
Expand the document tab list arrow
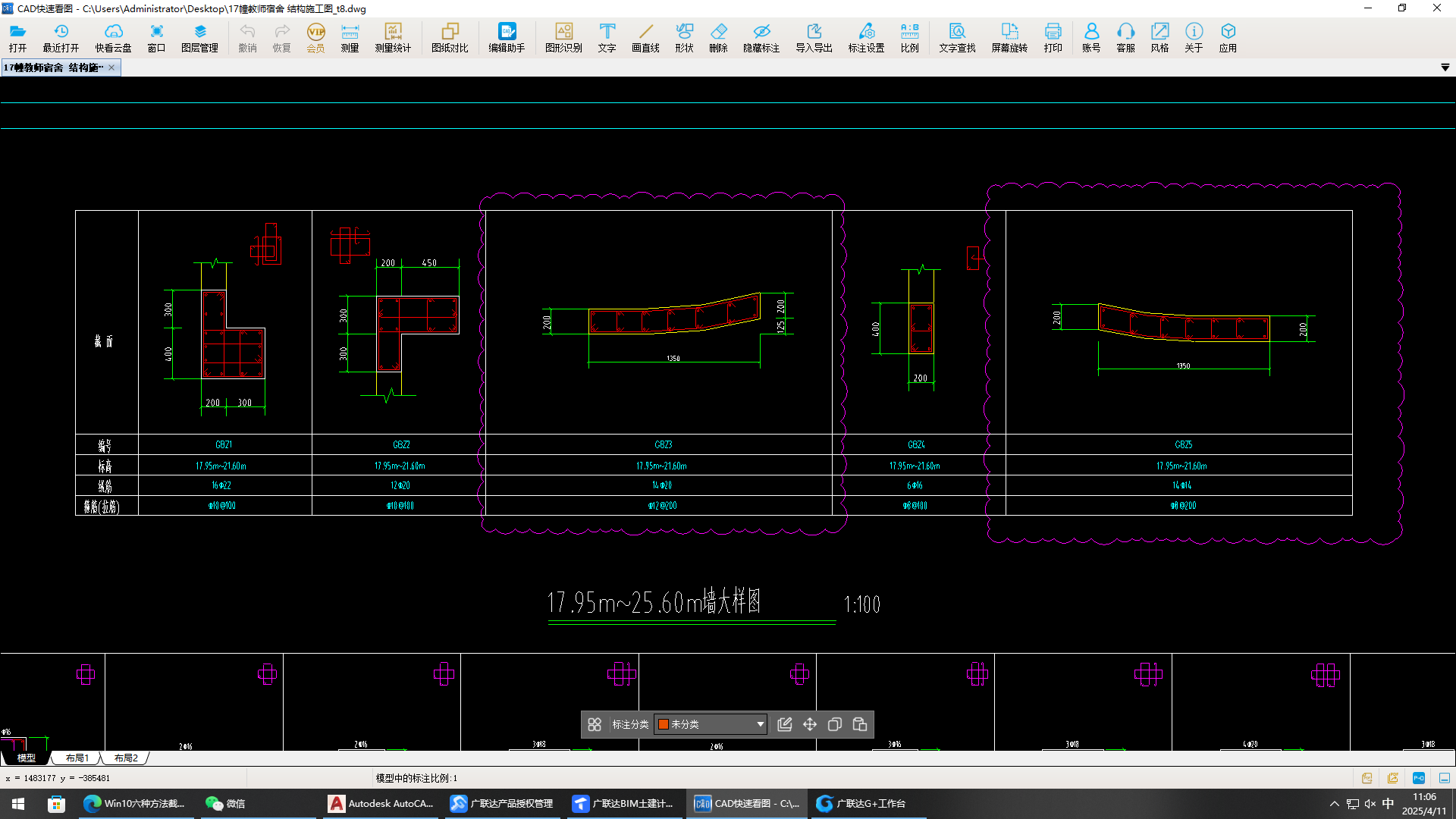click(1445, 67)
